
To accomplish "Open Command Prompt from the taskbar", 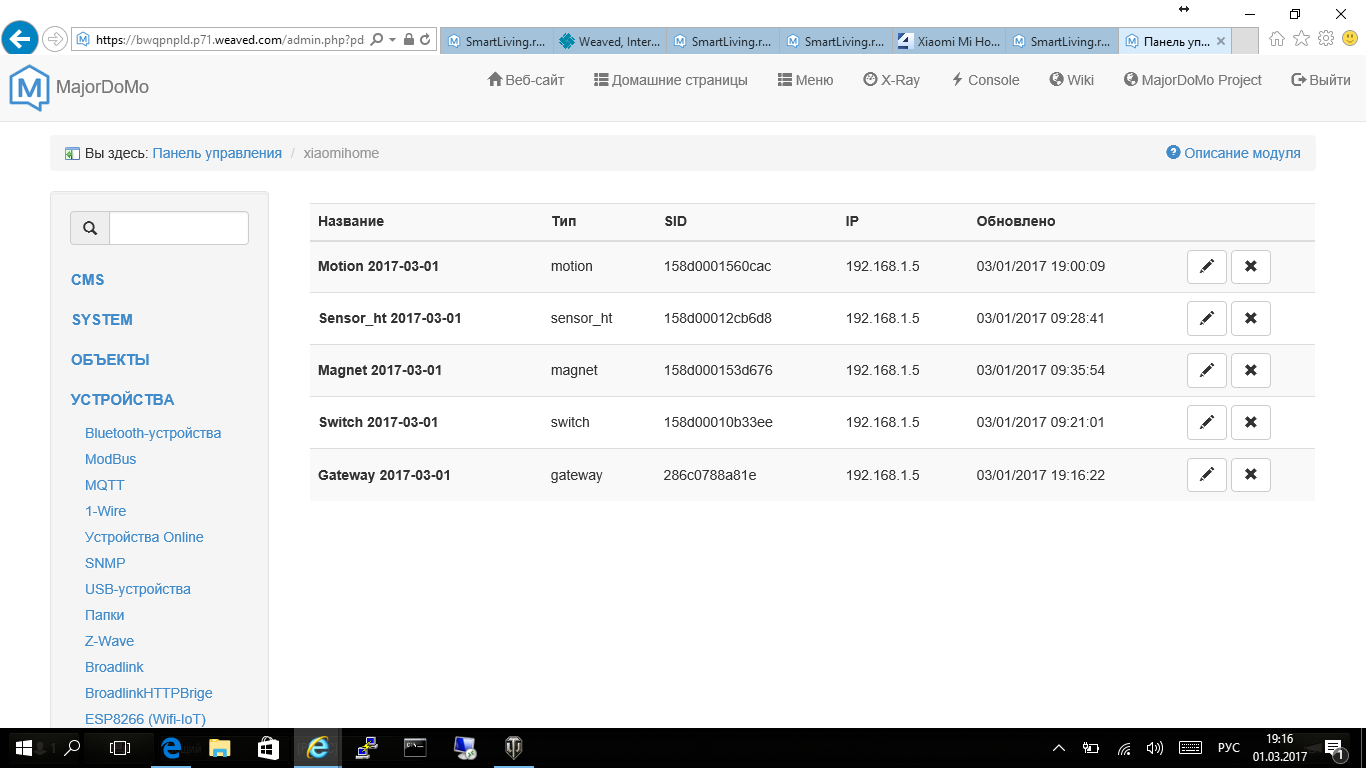I will tap(415, 747).
